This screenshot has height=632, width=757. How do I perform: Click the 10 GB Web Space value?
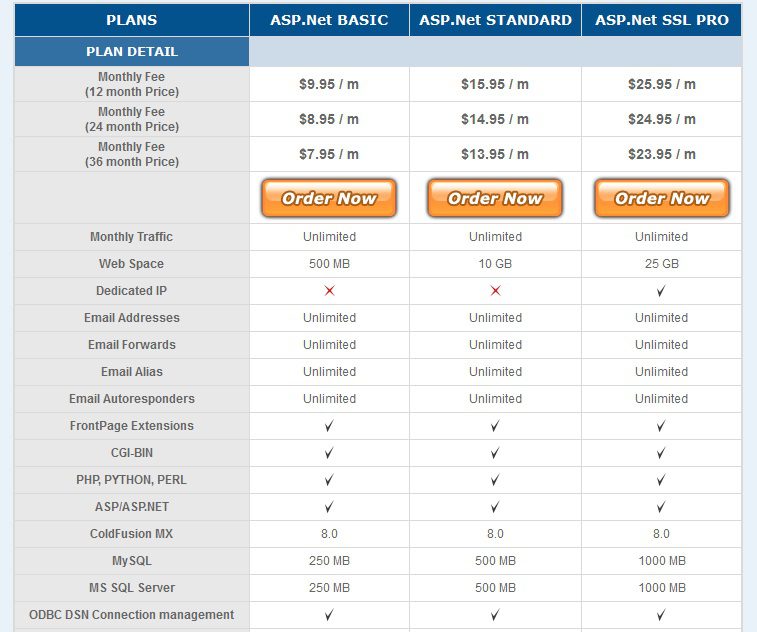(495, 264)
